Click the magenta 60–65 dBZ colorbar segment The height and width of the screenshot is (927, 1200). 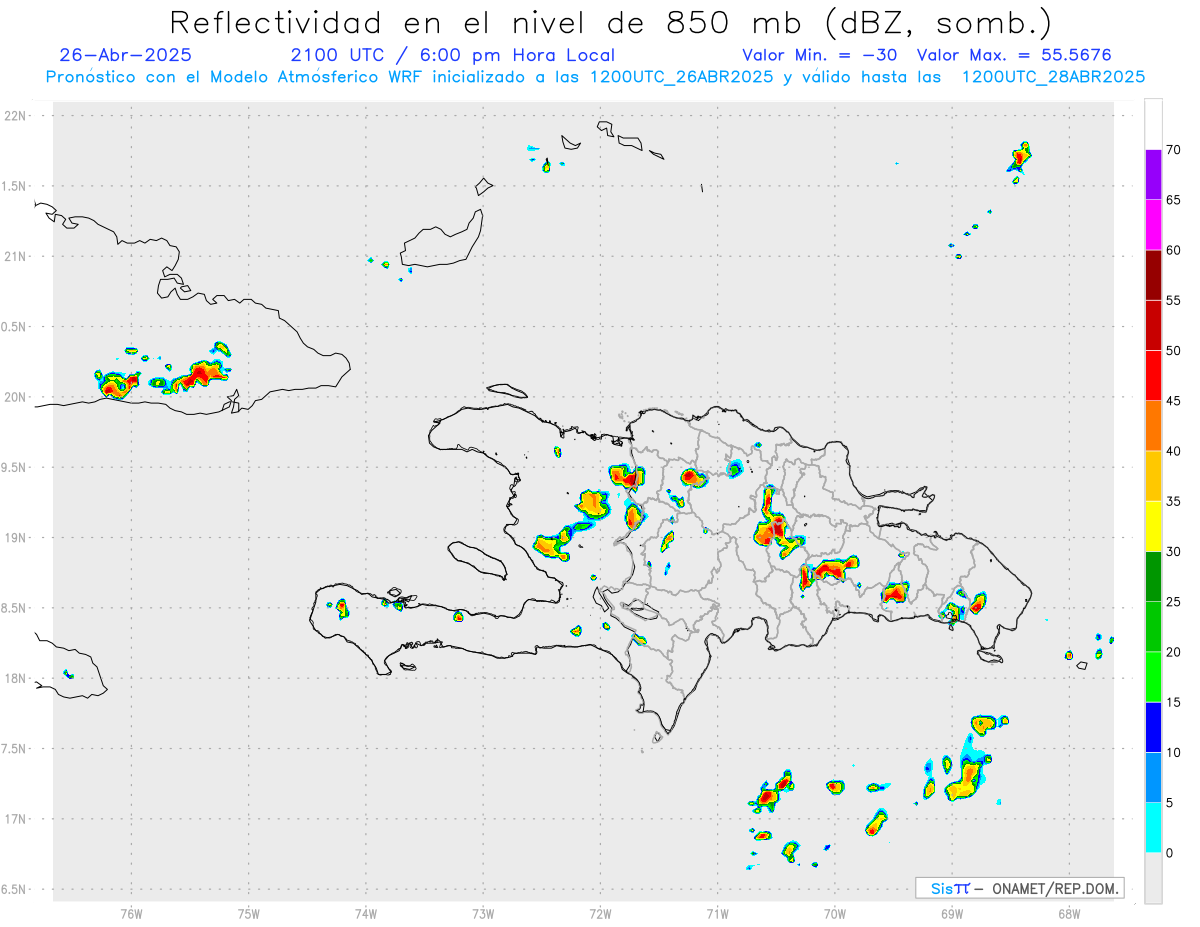[1153, 224]
